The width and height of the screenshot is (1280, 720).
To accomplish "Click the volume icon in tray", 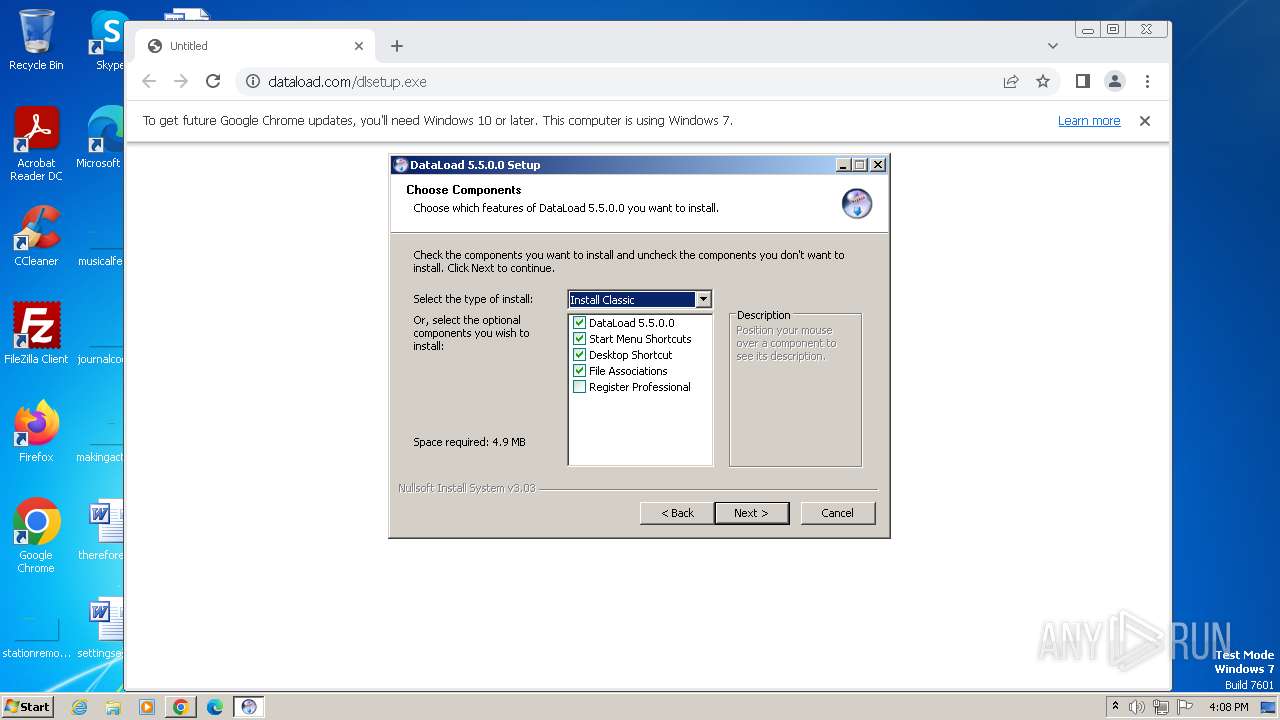I will pos(1137,707).
